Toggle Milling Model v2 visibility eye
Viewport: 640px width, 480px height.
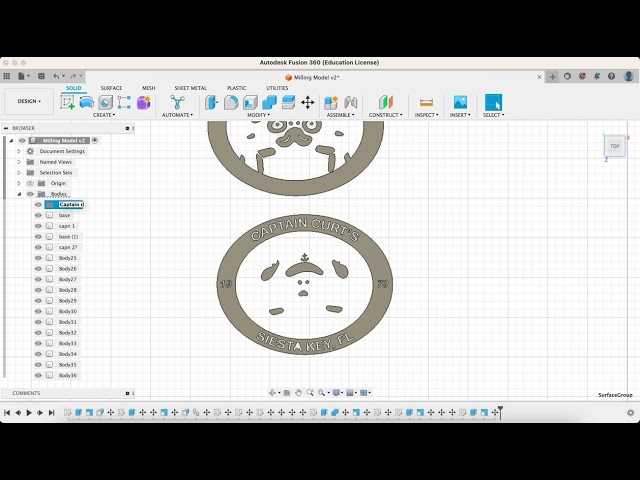pos(22,140)
